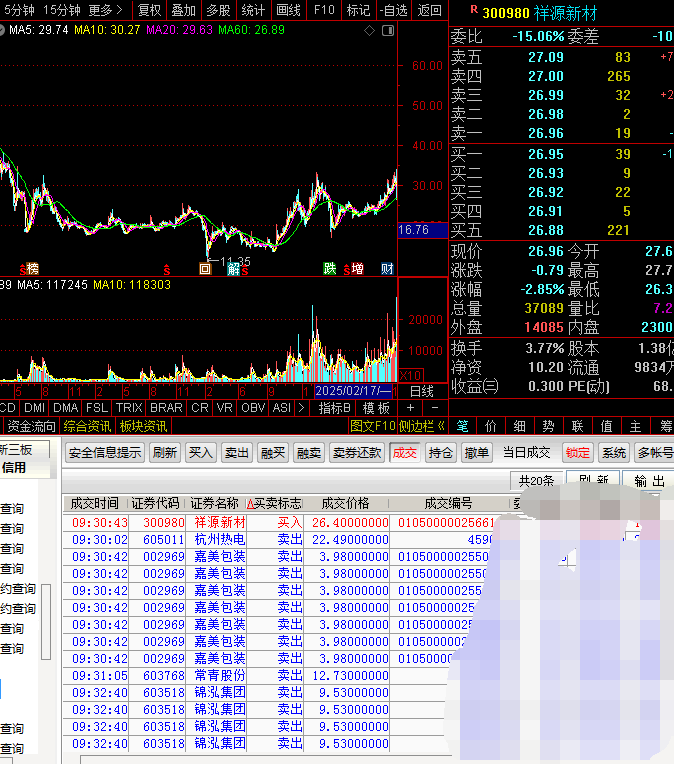Click the 返回 back button
674x764 pixels.
tap(429, 10)
